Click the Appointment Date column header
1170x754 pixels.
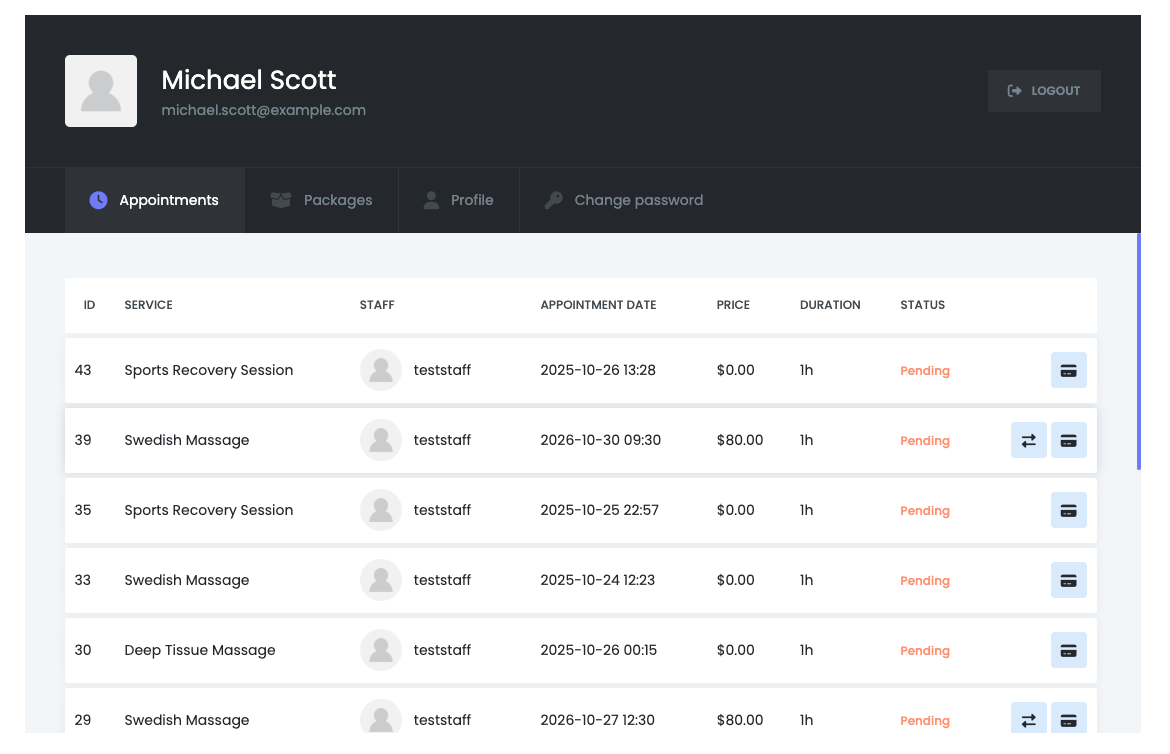click(598, 305)
